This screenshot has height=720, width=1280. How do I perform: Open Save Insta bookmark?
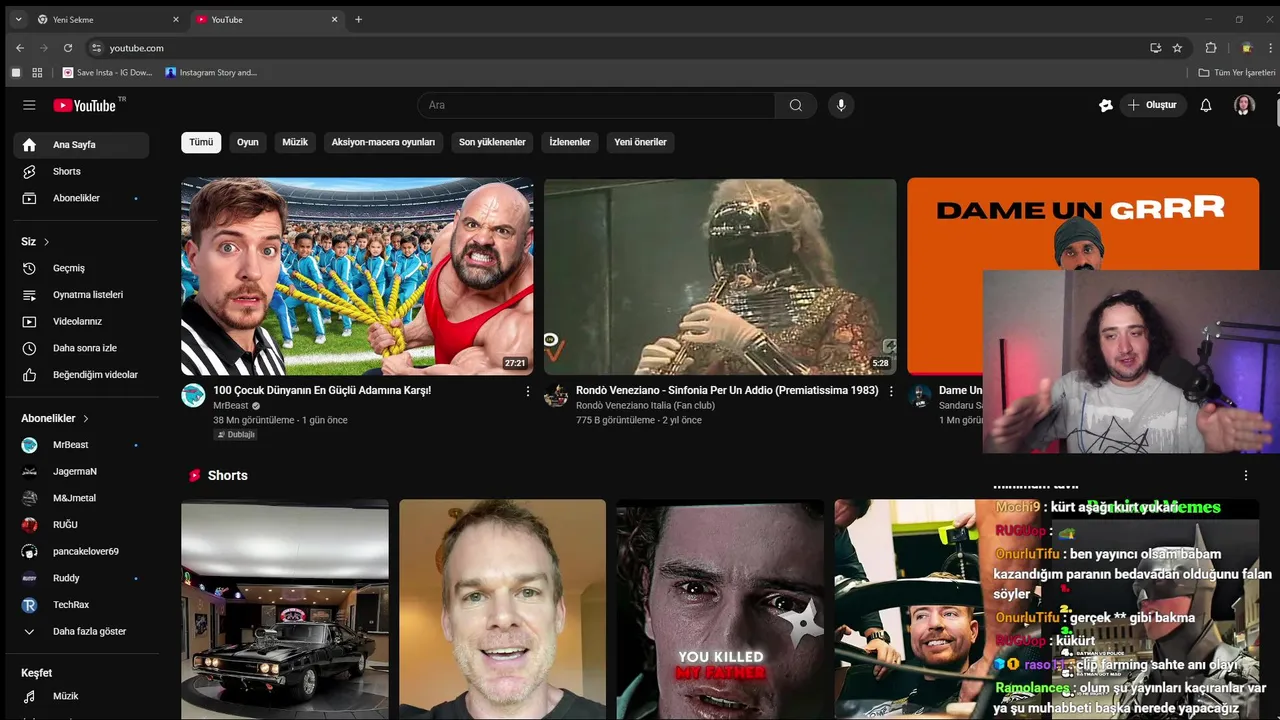point(107,73)
